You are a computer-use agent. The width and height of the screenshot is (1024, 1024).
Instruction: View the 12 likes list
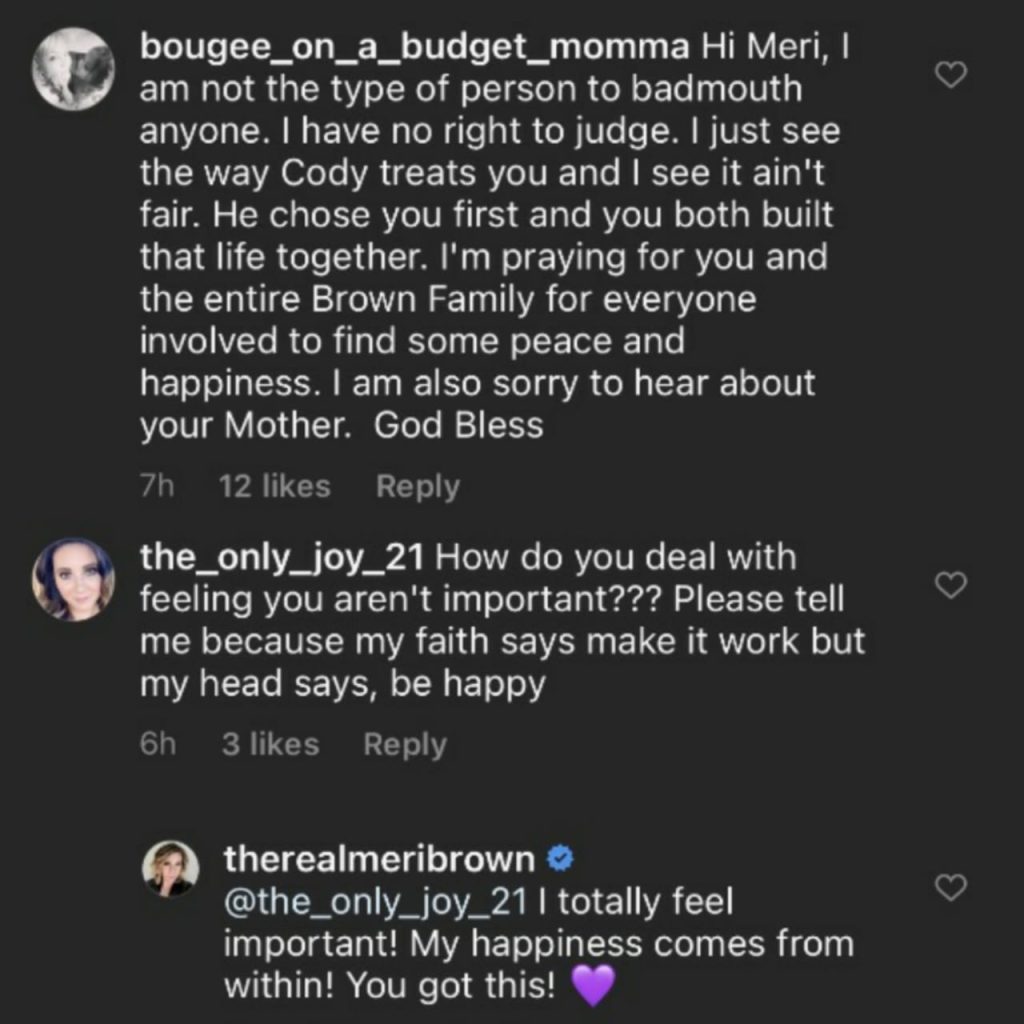click(274, 487)
